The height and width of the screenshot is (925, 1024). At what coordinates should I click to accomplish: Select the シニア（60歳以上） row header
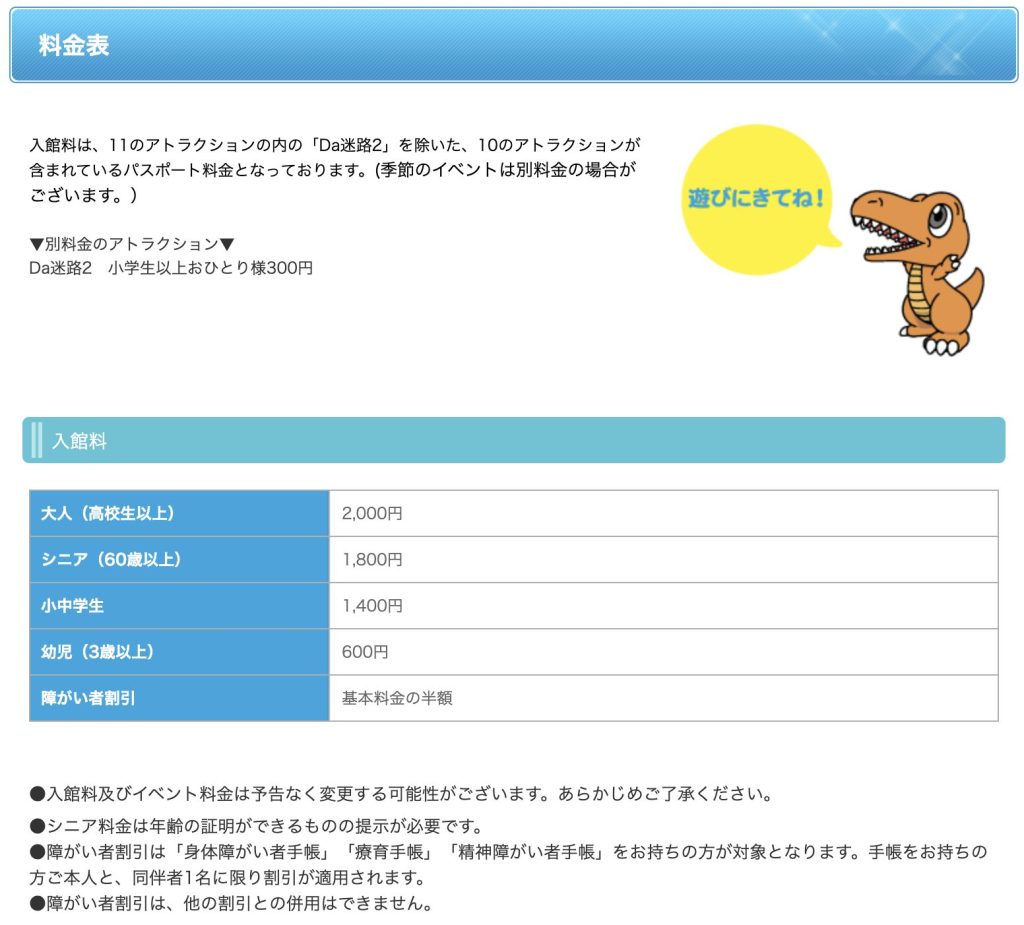pos(111,560)
